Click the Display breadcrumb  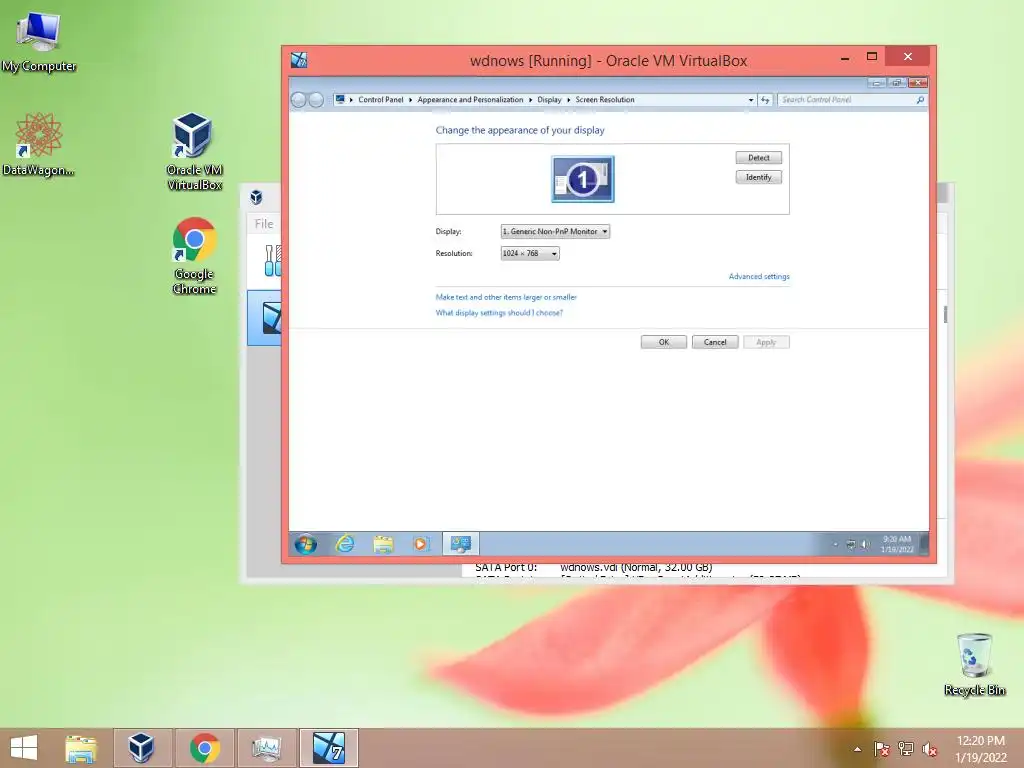point(549,100)
